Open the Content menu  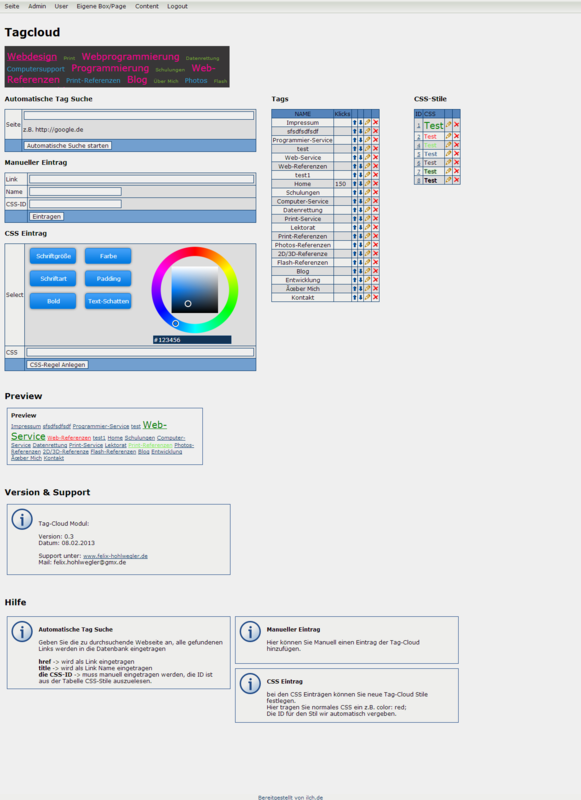coord(147,6)
